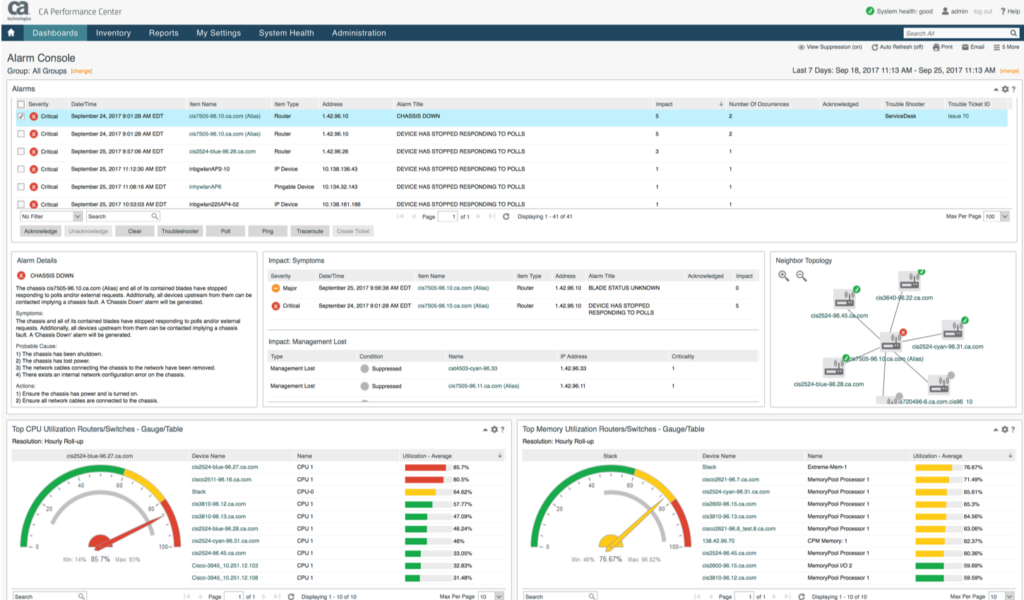
Task: Uncheck the first CHASSIS DOWN alarm checkbox
Action: pos(21,116)
